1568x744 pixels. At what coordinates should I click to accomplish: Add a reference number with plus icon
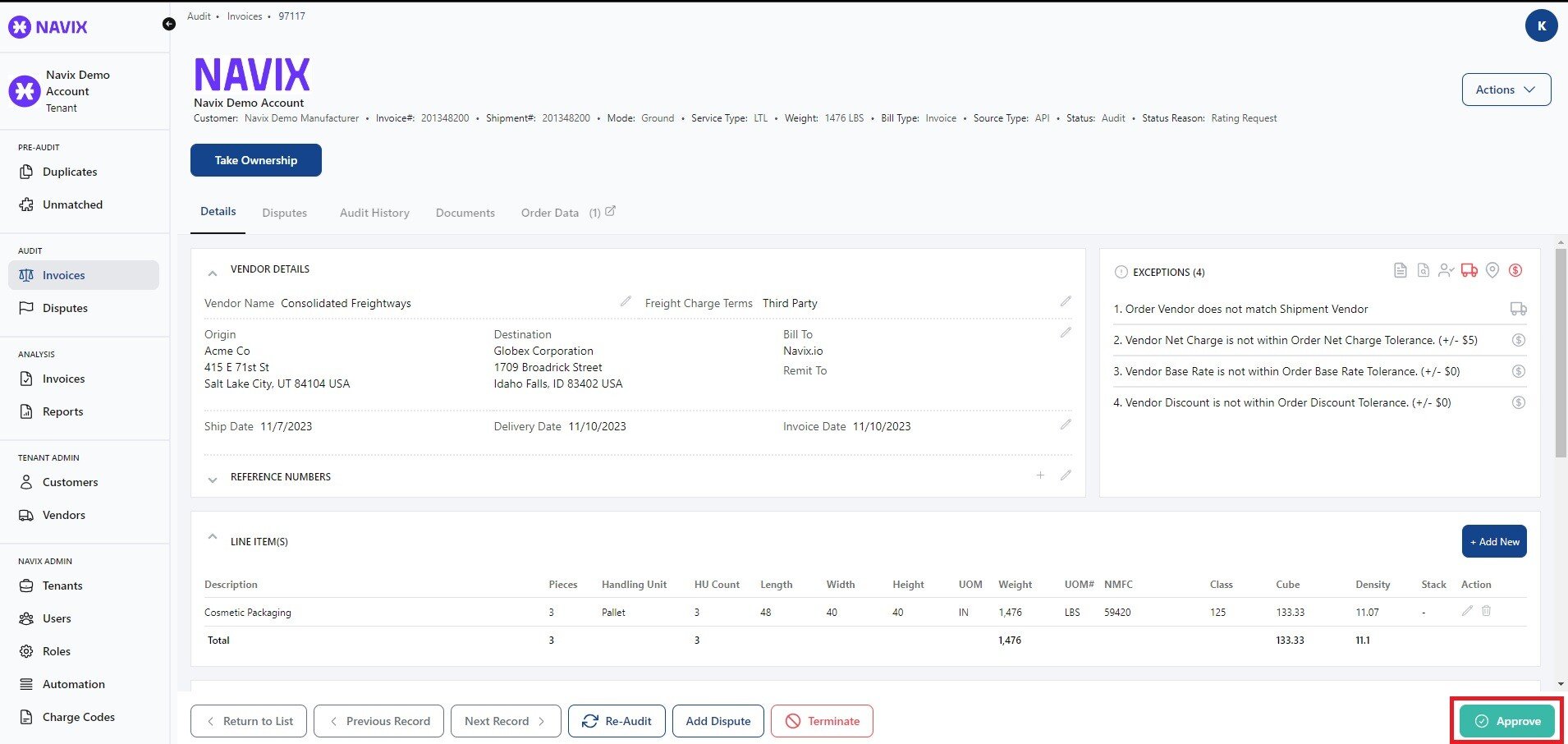click(x=1040, y=475)
